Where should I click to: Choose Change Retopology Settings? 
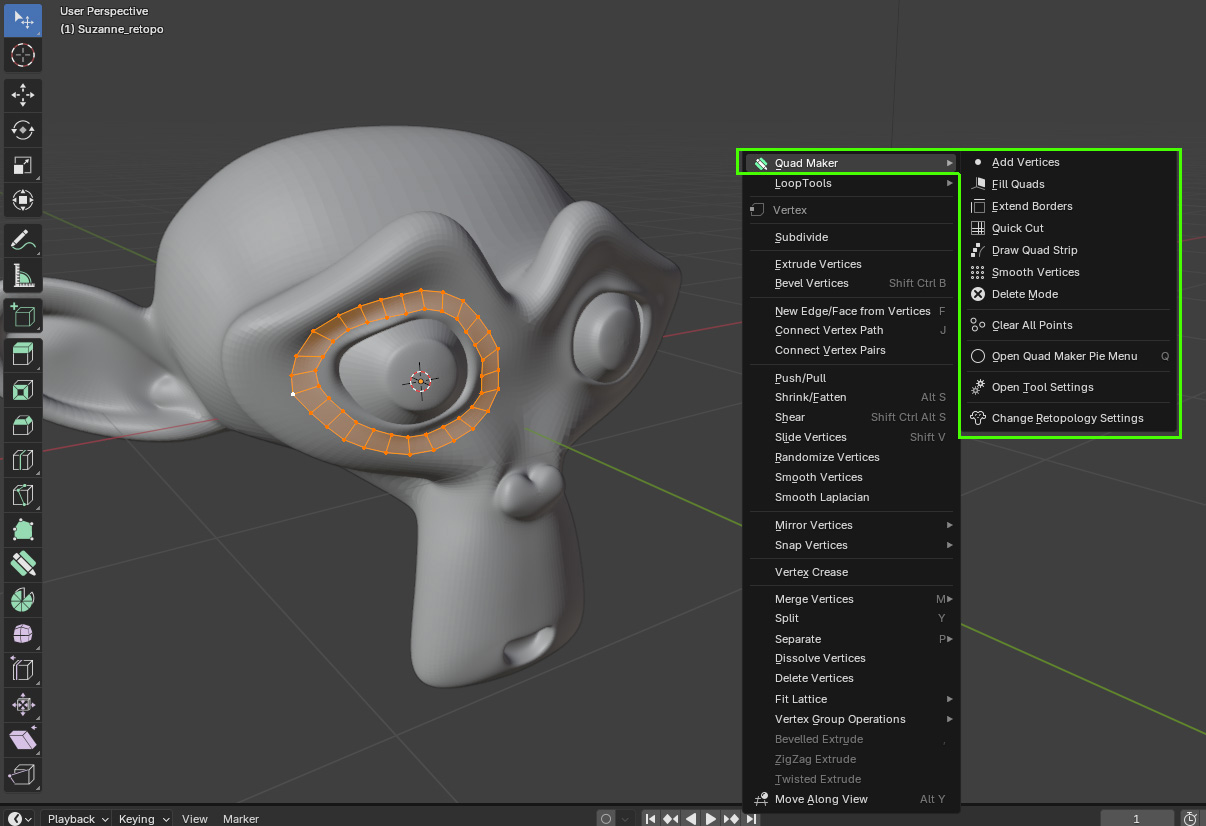coord(1069,418)
